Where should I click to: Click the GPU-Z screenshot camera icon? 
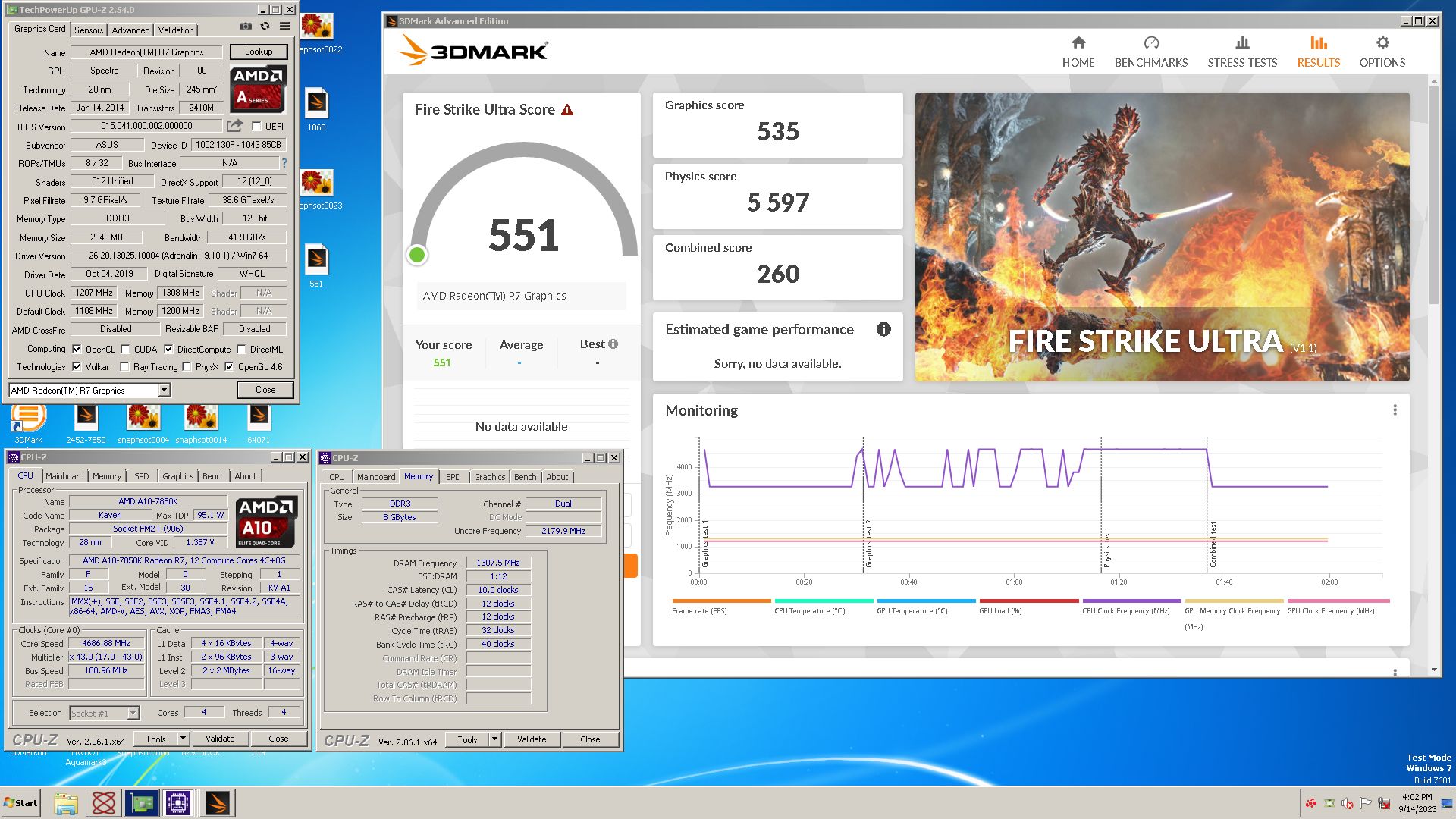coord(246,26)
